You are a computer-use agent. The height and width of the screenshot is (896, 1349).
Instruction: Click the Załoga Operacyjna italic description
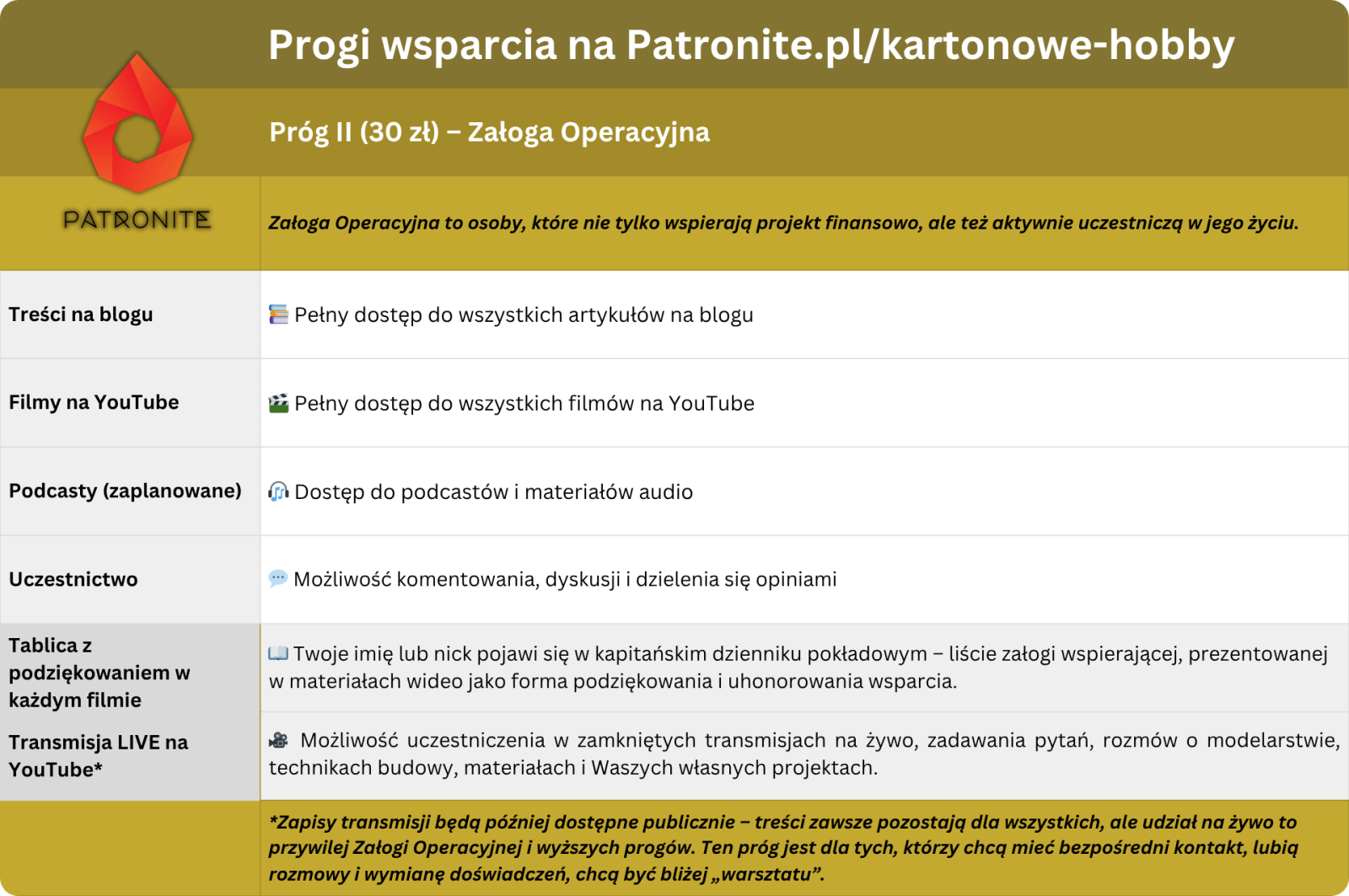(x=782, y=223)
